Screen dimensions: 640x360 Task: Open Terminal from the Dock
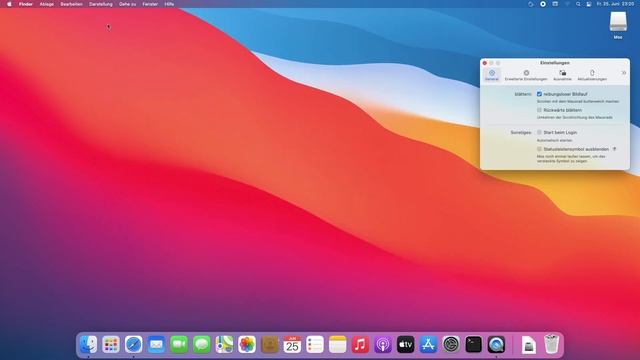point(473,344)
